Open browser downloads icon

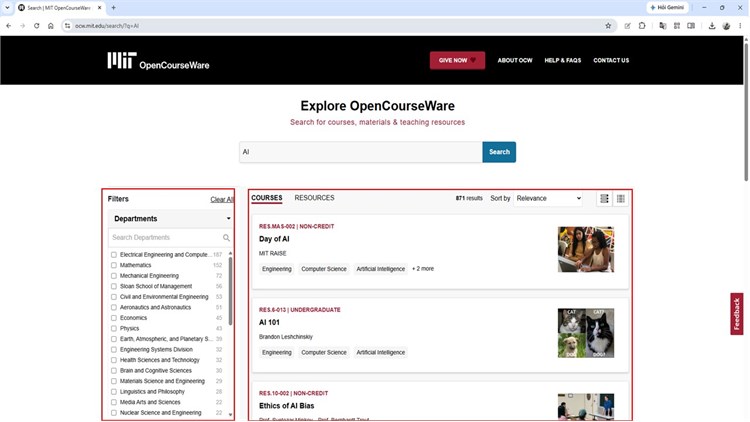712,26
